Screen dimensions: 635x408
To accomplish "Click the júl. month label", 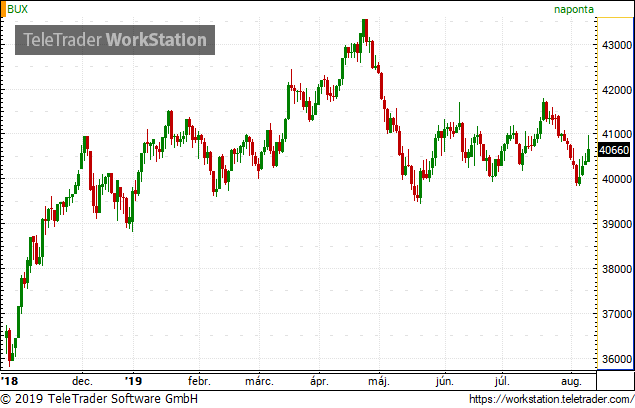I will (502, 382).
